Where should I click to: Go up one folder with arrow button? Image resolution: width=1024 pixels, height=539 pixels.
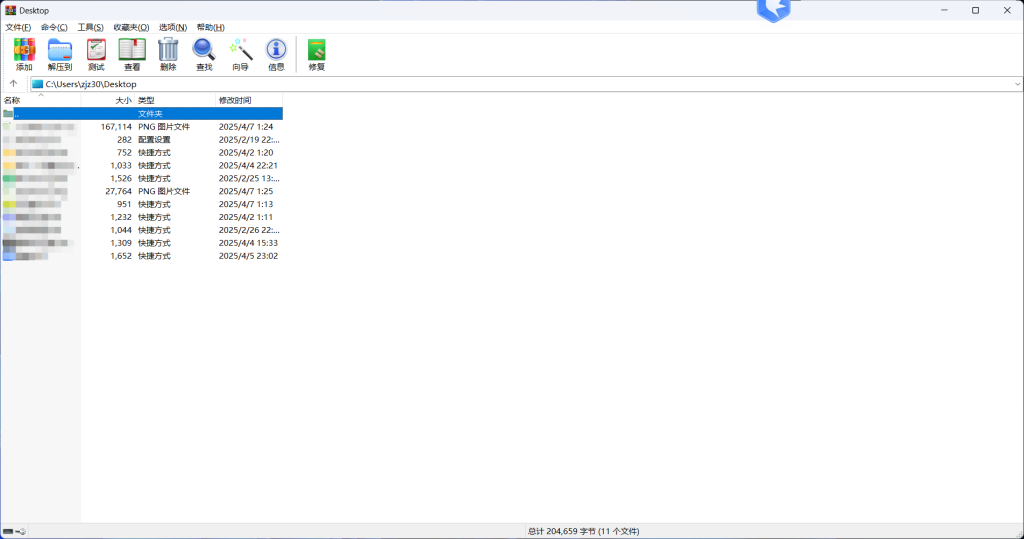13,84
